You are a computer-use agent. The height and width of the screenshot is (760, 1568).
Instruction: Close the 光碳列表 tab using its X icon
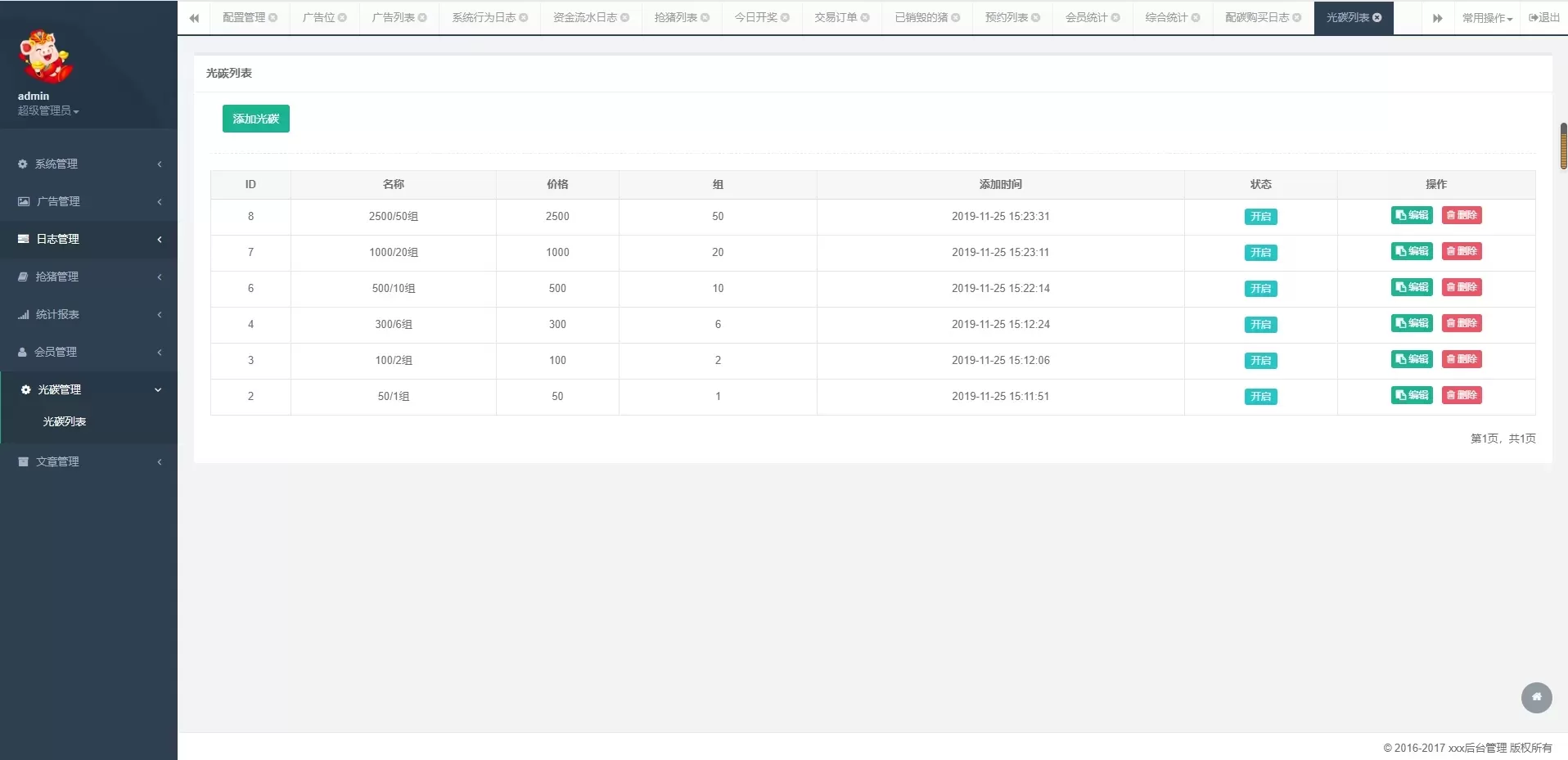tap(1377, 17)
